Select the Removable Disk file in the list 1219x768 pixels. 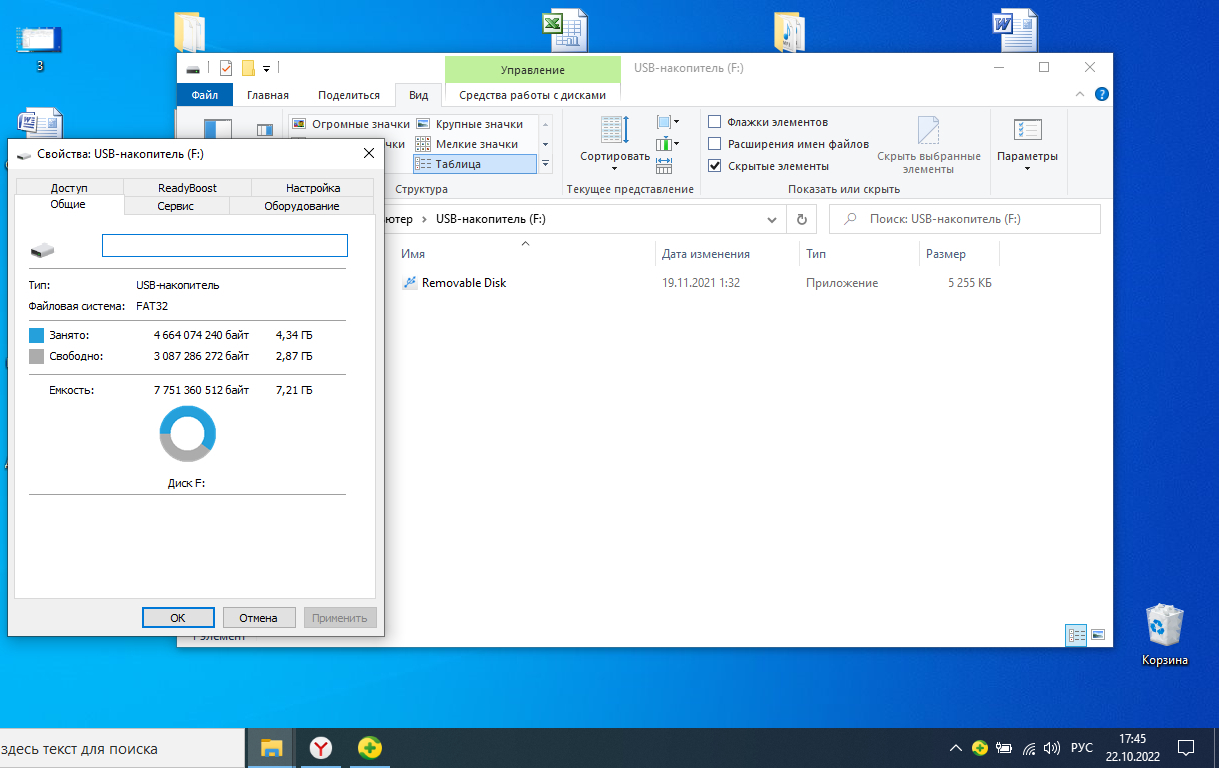(463, 283)
